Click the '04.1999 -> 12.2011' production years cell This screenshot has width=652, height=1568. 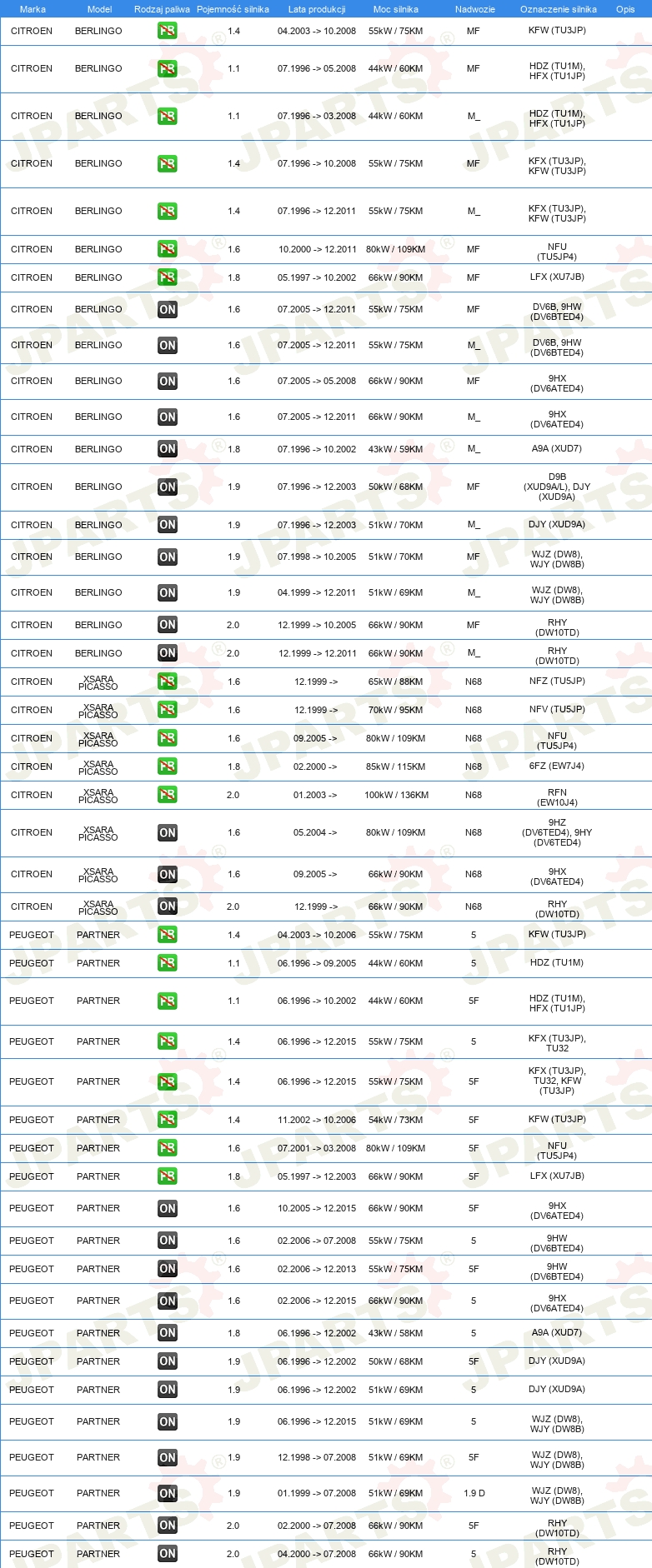point(317,593)
